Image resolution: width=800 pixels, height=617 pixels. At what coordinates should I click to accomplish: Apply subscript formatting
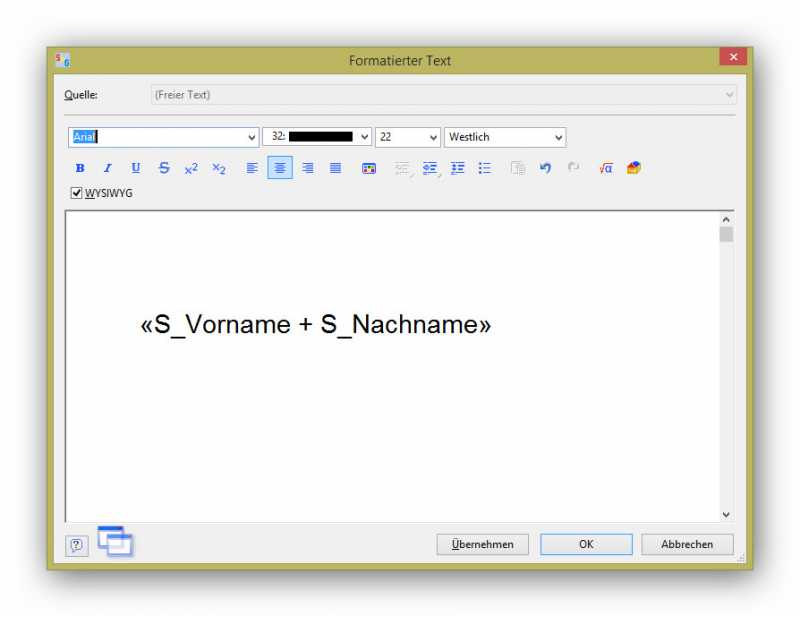218,169
